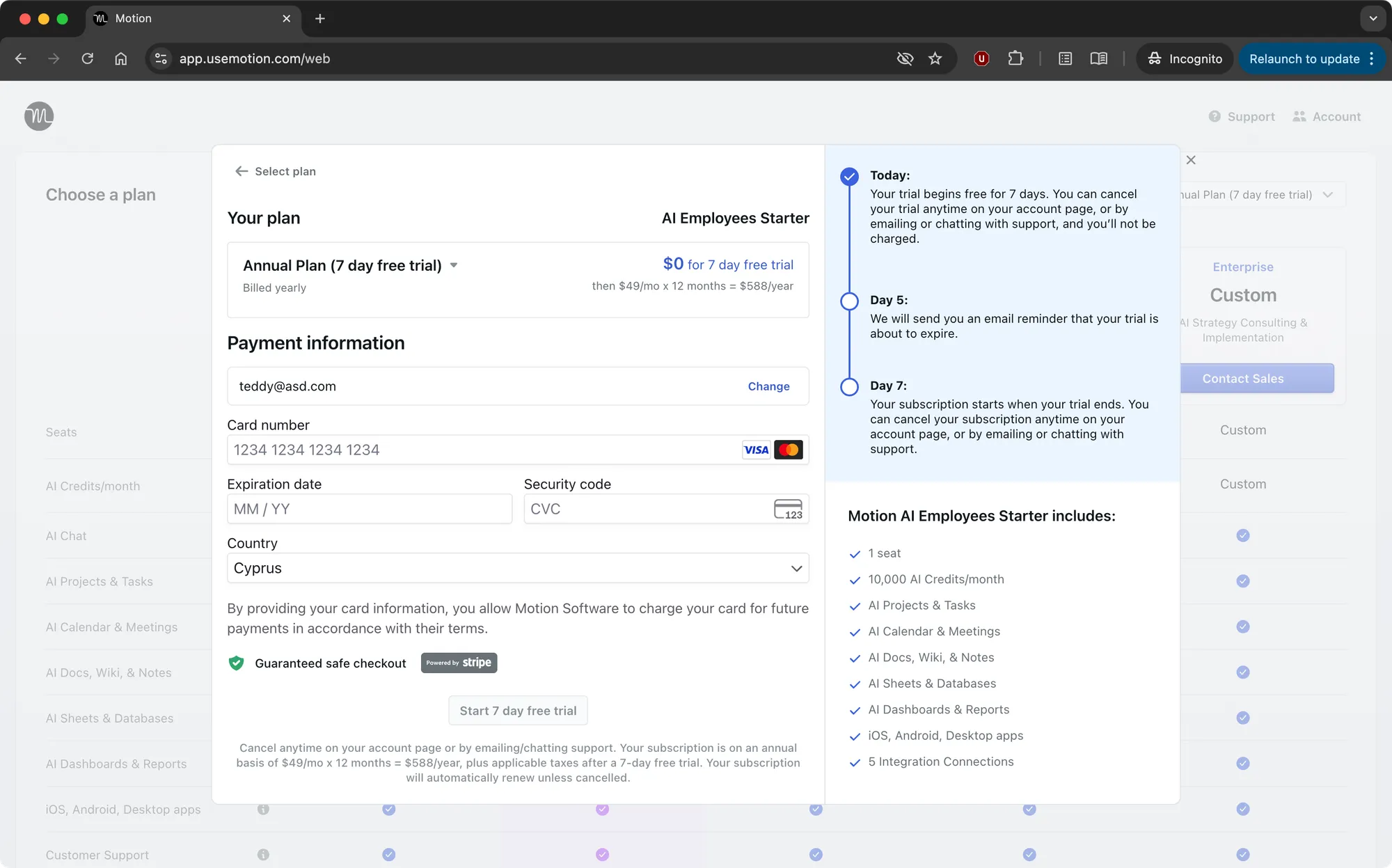Click the Expiration date MM / YY field
Screen dimensions: 1392x868
tap(370, 509)
